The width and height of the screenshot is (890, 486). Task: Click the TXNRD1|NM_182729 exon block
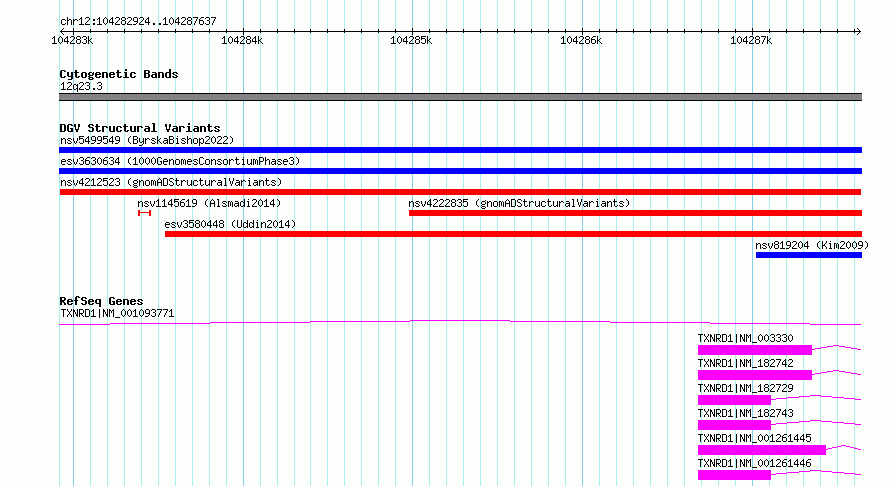(734, 400)
